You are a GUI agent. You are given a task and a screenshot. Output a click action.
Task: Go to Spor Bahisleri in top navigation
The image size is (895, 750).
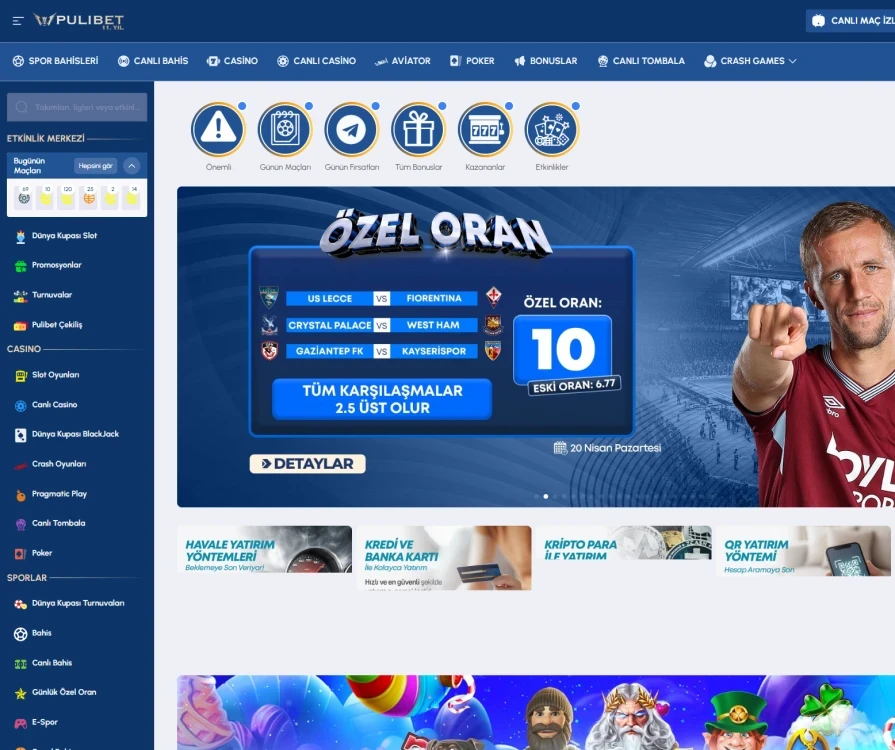55,61
